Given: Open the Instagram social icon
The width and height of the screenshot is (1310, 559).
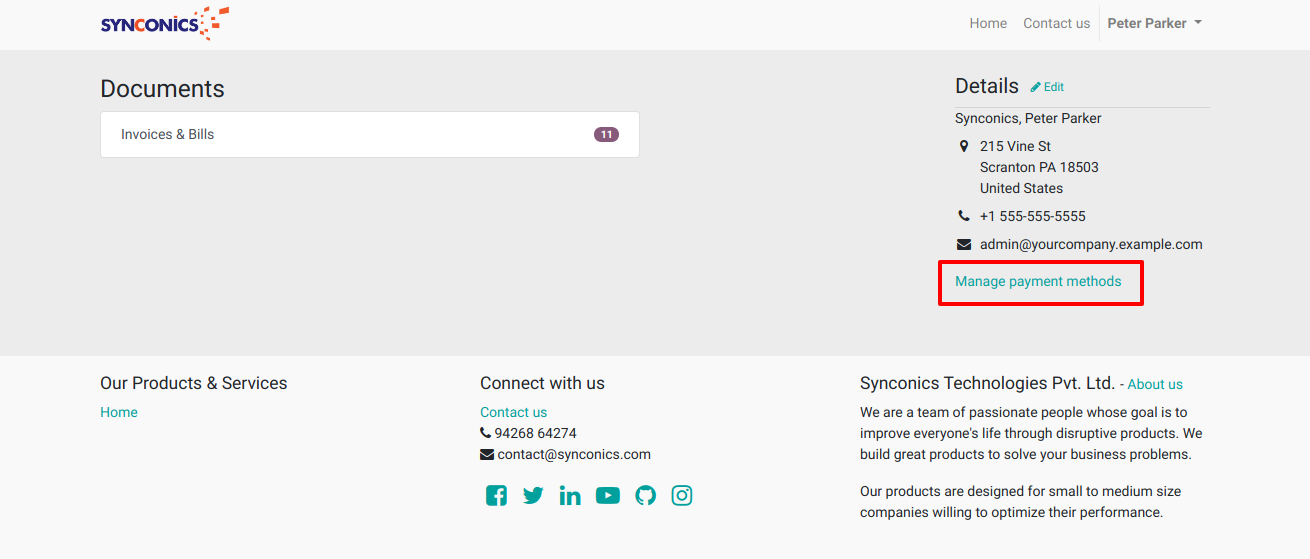Looking at the screenshot, I should tap(682, 495).
